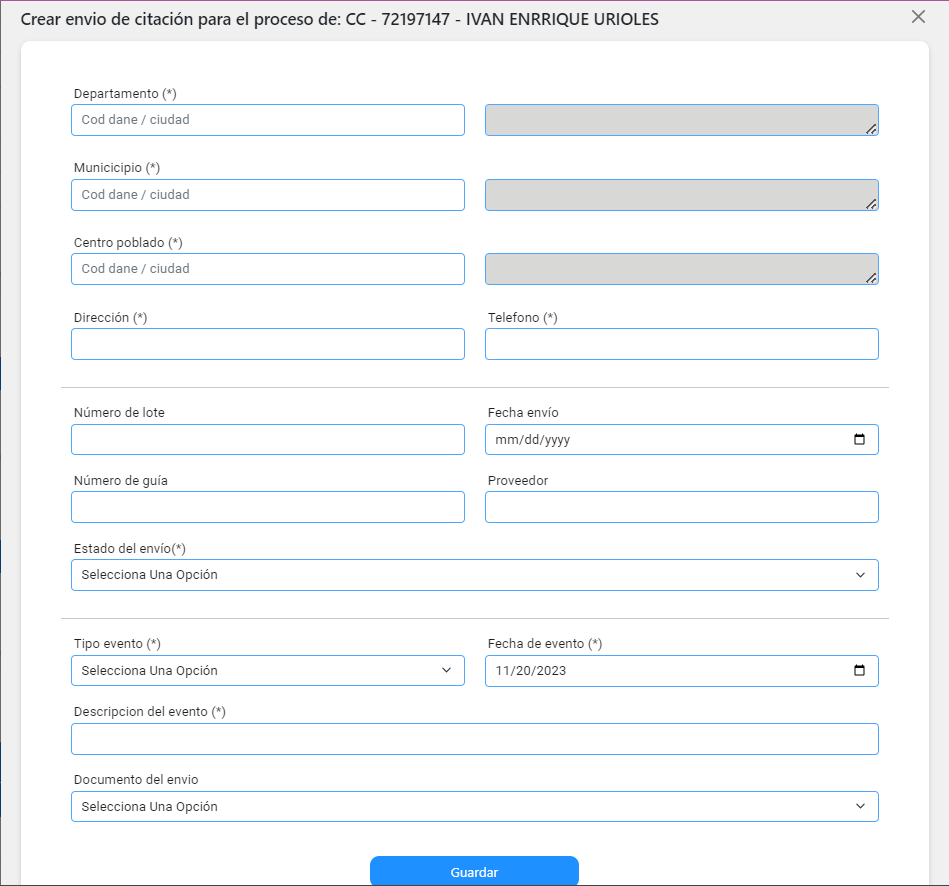Expand the Estado del envío dropdown
Image resolution: width=949 pixels, height=886 pixels.
[474, 575]
